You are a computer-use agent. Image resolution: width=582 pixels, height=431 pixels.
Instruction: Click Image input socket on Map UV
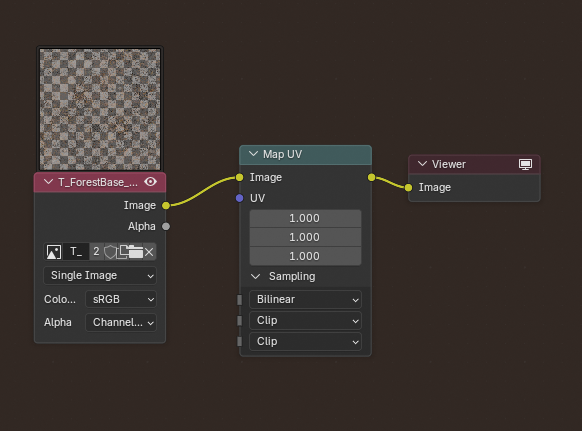coord(239,177)
